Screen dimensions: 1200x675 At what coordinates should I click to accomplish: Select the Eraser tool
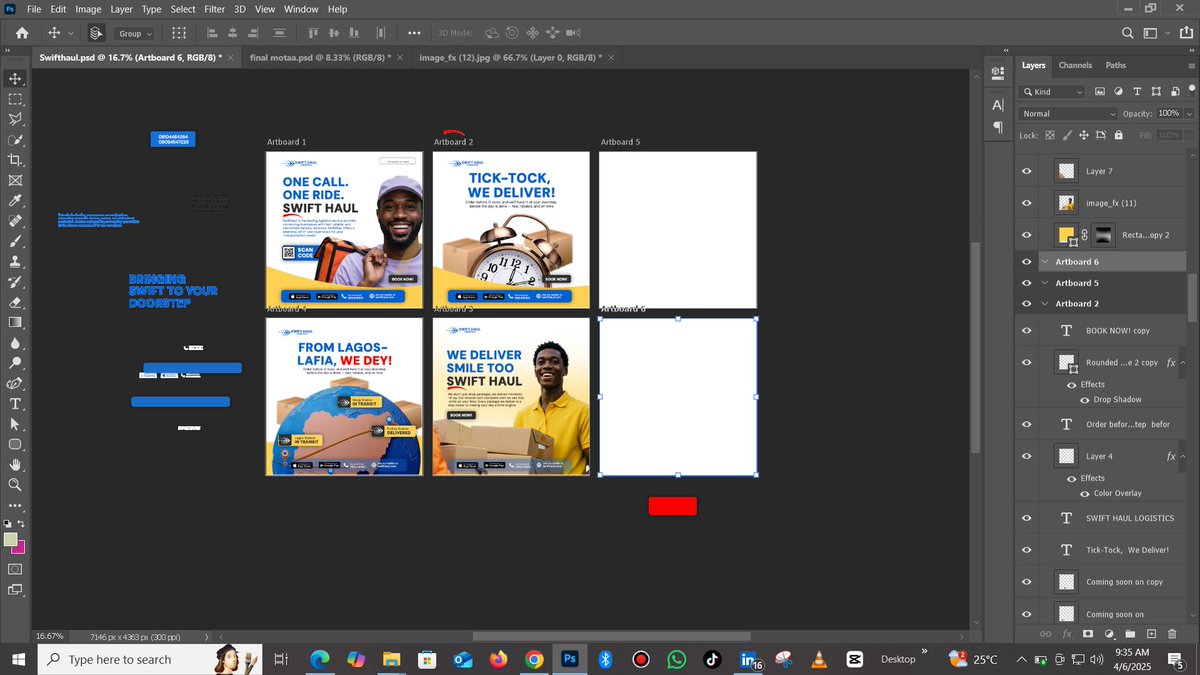click(x=15, y=302)
